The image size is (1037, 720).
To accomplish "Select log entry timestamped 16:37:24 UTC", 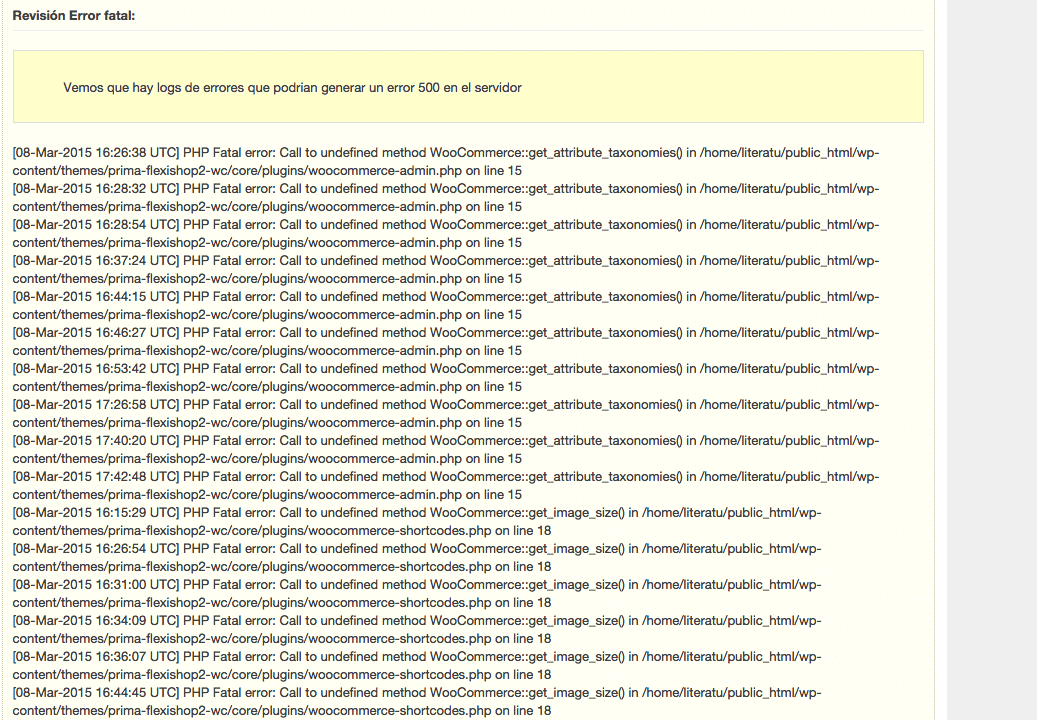I will 446,270.
